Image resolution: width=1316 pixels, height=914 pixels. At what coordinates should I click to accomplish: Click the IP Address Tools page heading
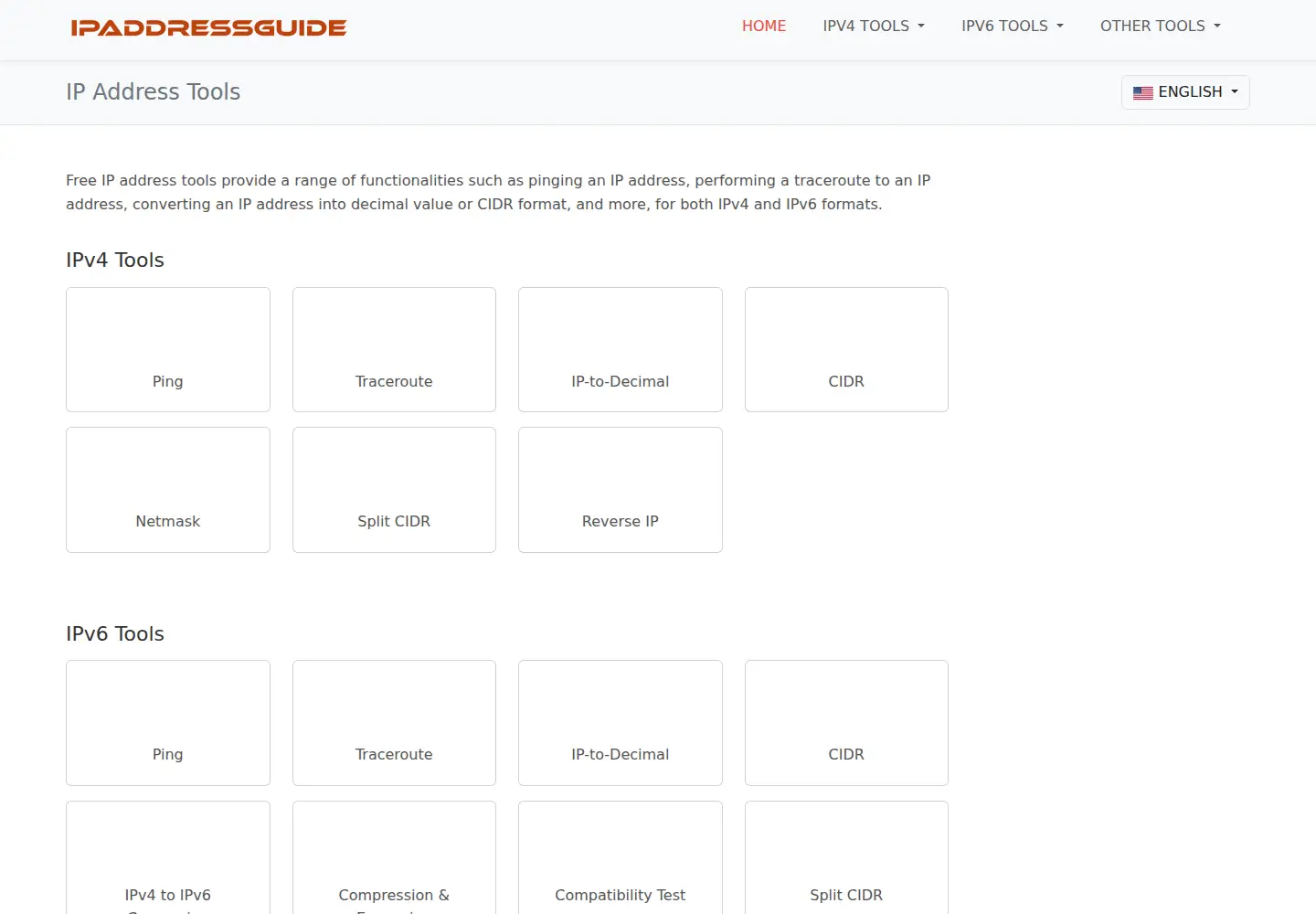[x=153, y=91]
